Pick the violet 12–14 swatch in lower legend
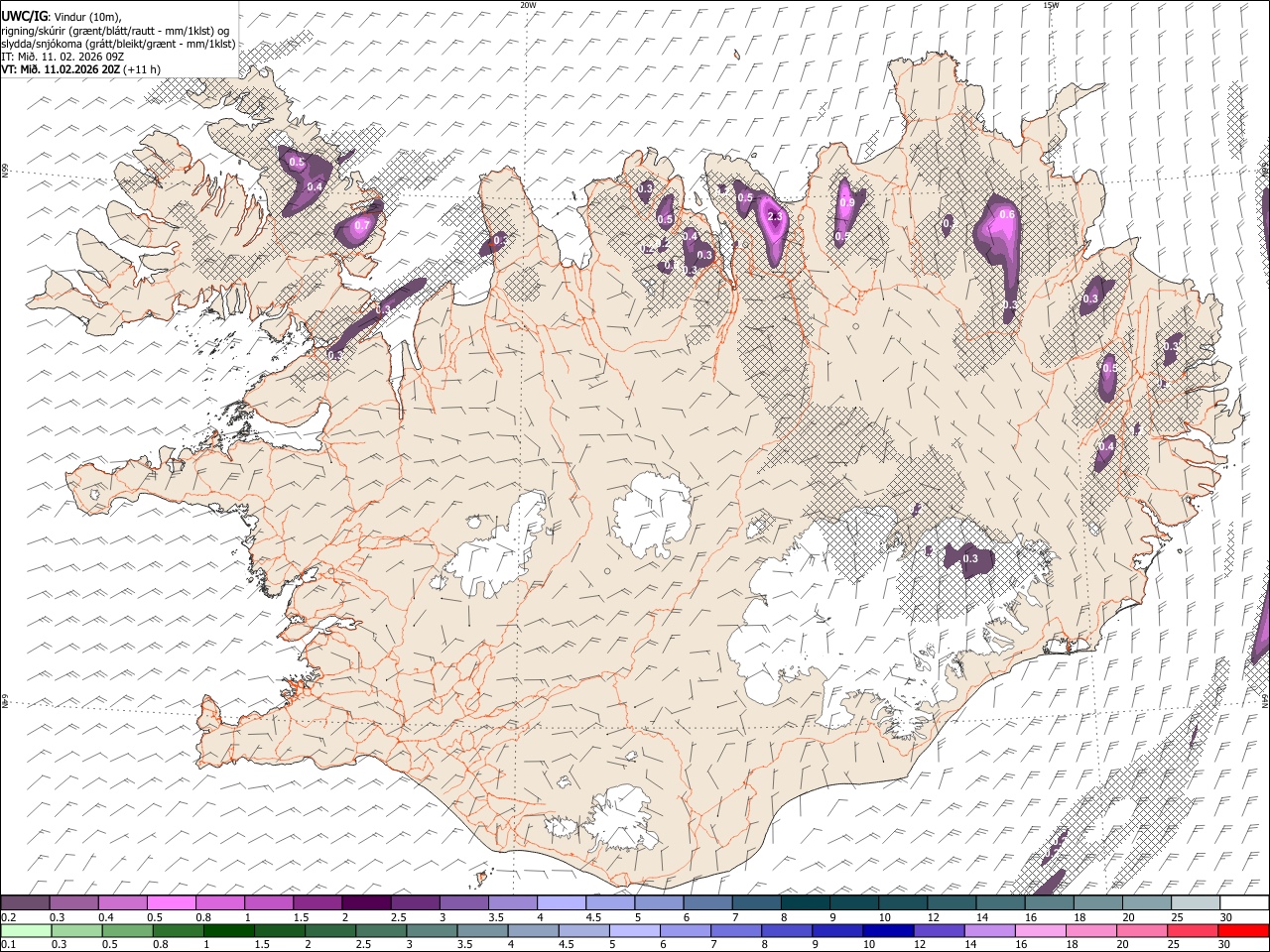This screenshot has height=952, width=1270. [x=940, y=930]
